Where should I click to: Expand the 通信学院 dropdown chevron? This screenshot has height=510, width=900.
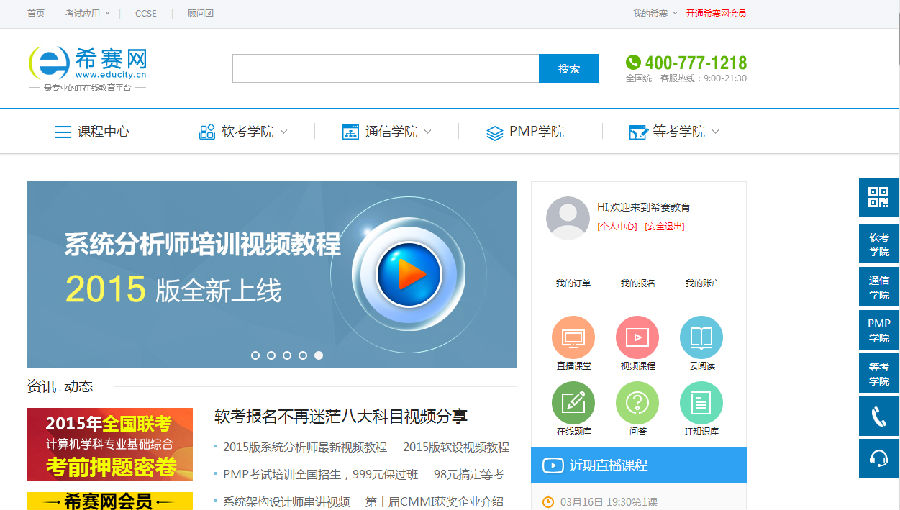pos(428,131)
